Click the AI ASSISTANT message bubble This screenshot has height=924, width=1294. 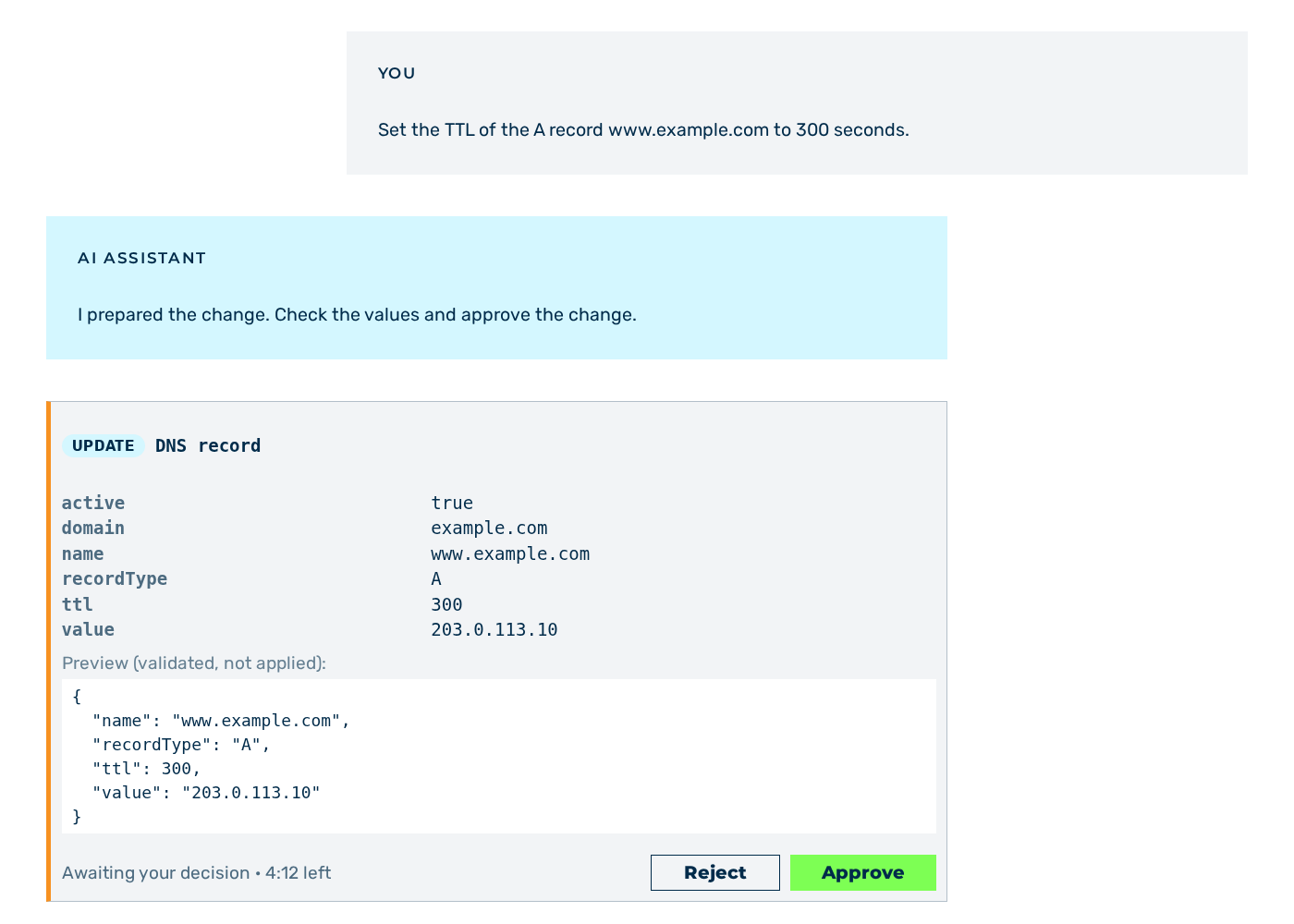[x=496, y=287]
